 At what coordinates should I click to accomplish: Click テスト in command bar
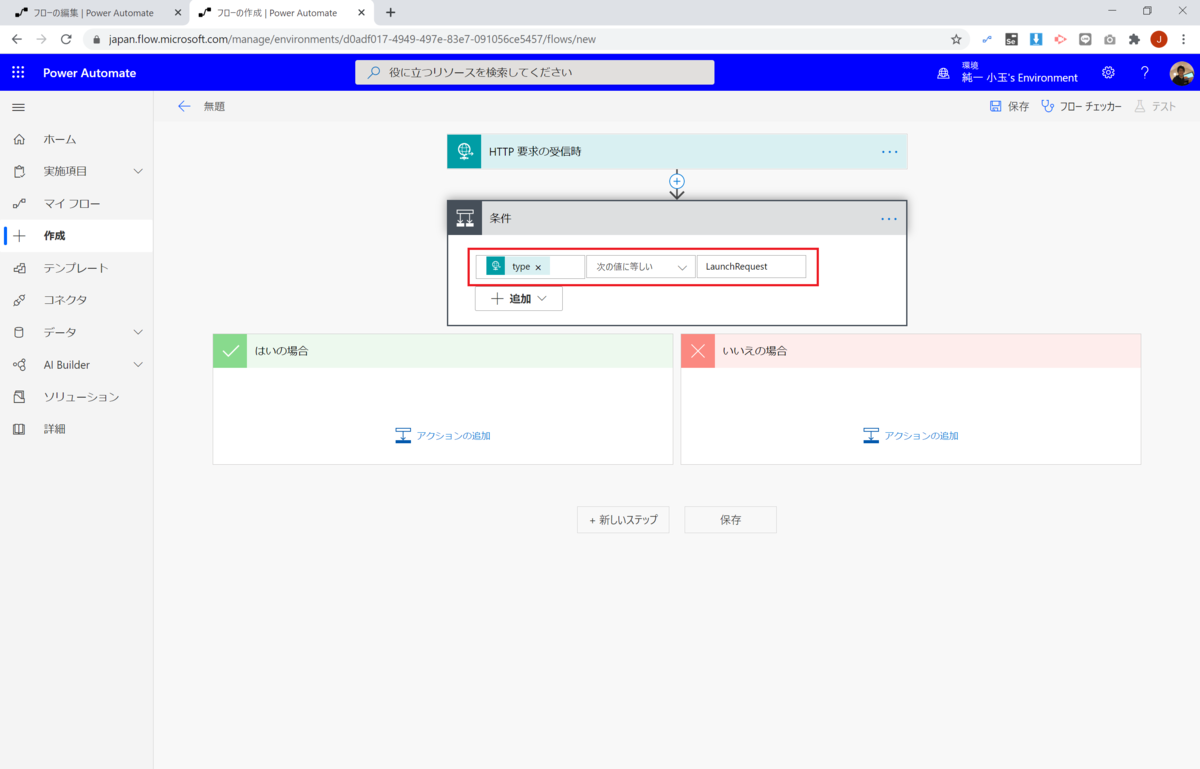(x=1155, y=106)
